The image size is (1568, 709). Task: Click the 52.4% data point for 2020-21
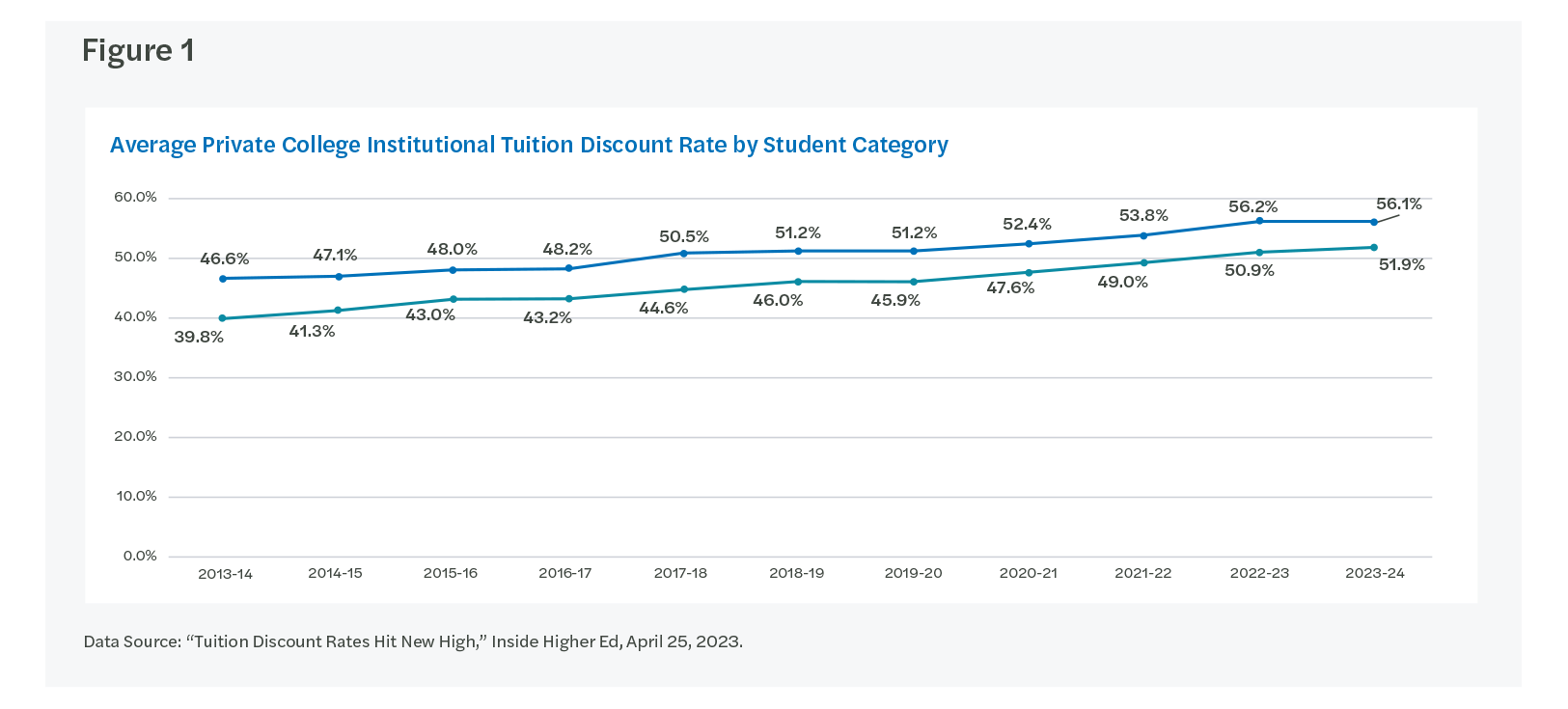point(1029,244)
